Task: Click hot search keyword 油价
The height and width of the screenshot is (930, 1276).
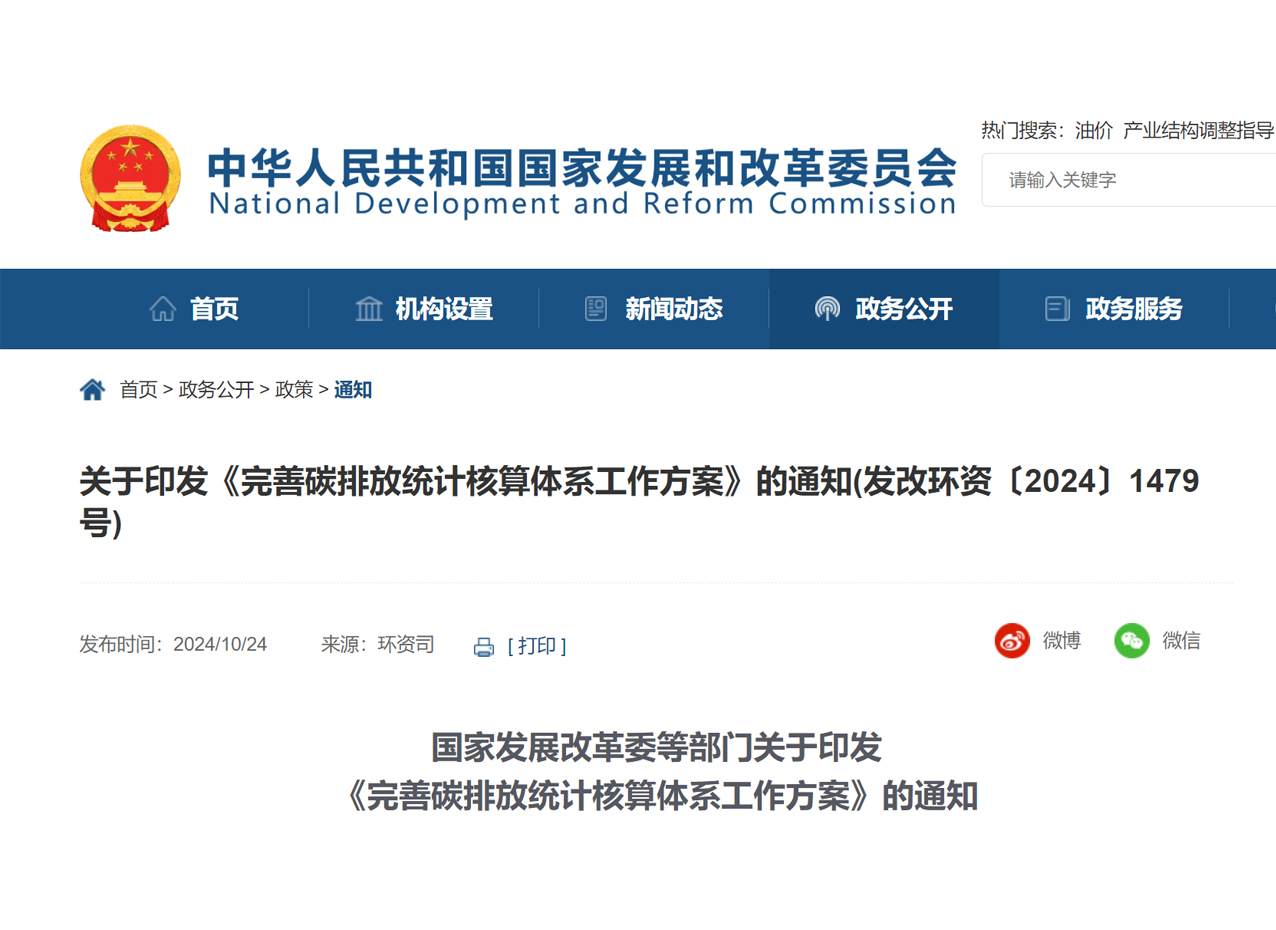Action: [1094, 130]
